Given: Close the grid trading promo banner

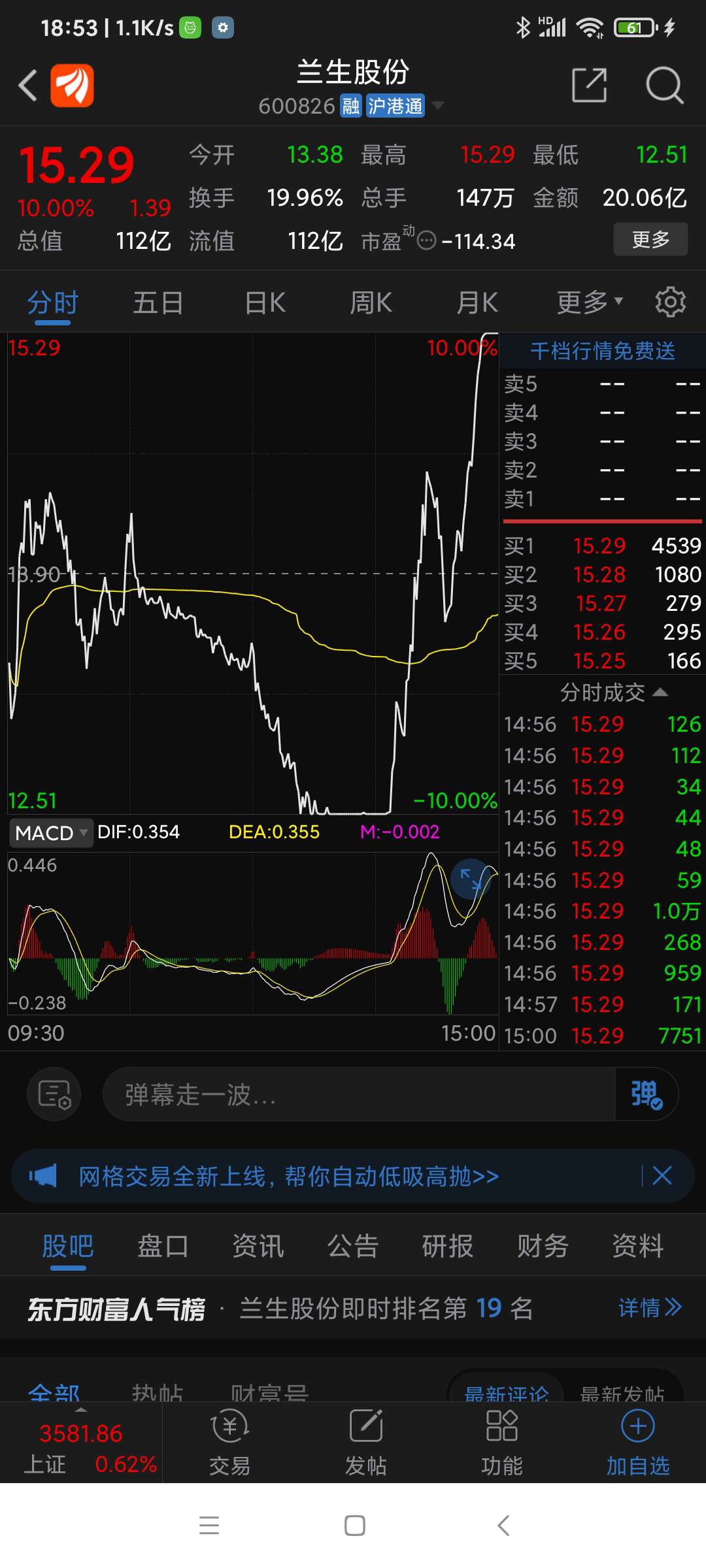Looking at the screenshot, I should 662,1175.
